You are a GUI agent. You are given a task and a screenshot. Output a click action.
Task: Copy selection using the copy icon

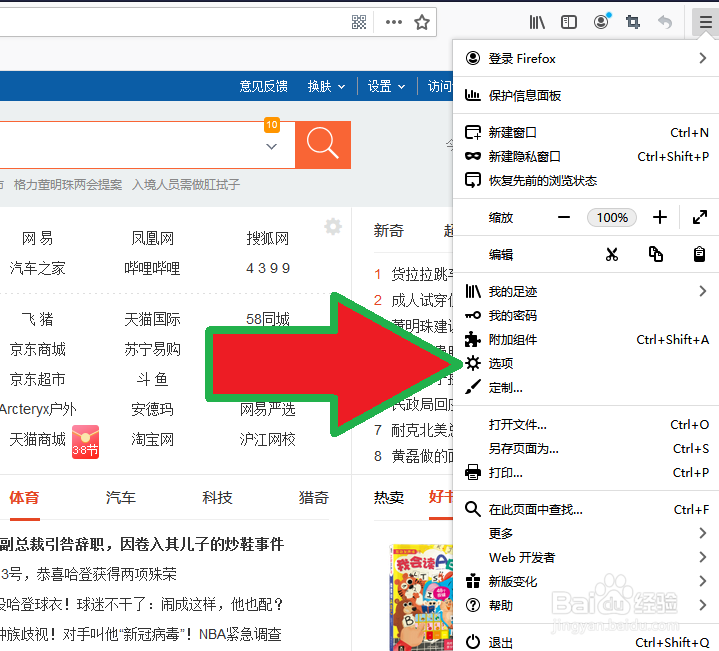[656, 254]
